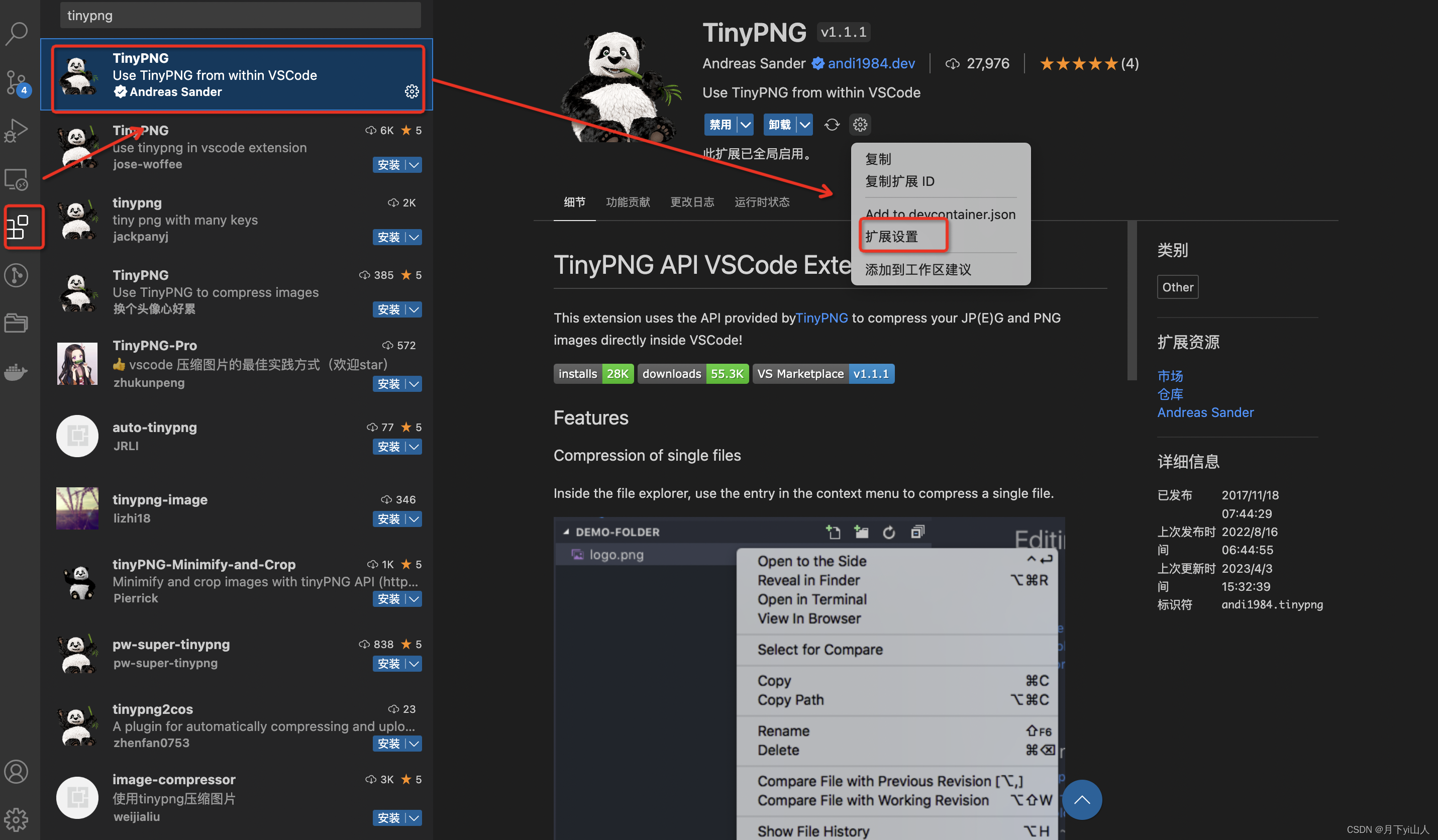
Task: Open the Extensions view icon
Action: [x=17, y=227]
